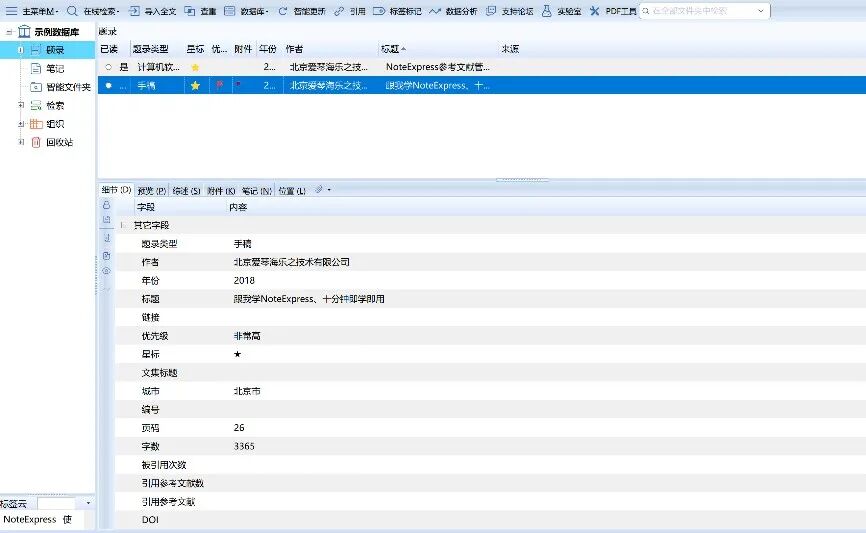866x533 pixels.
Task: Click the paperclip icon beside 位置 tab
Action: pyautogui.click(x=319, y=189)
